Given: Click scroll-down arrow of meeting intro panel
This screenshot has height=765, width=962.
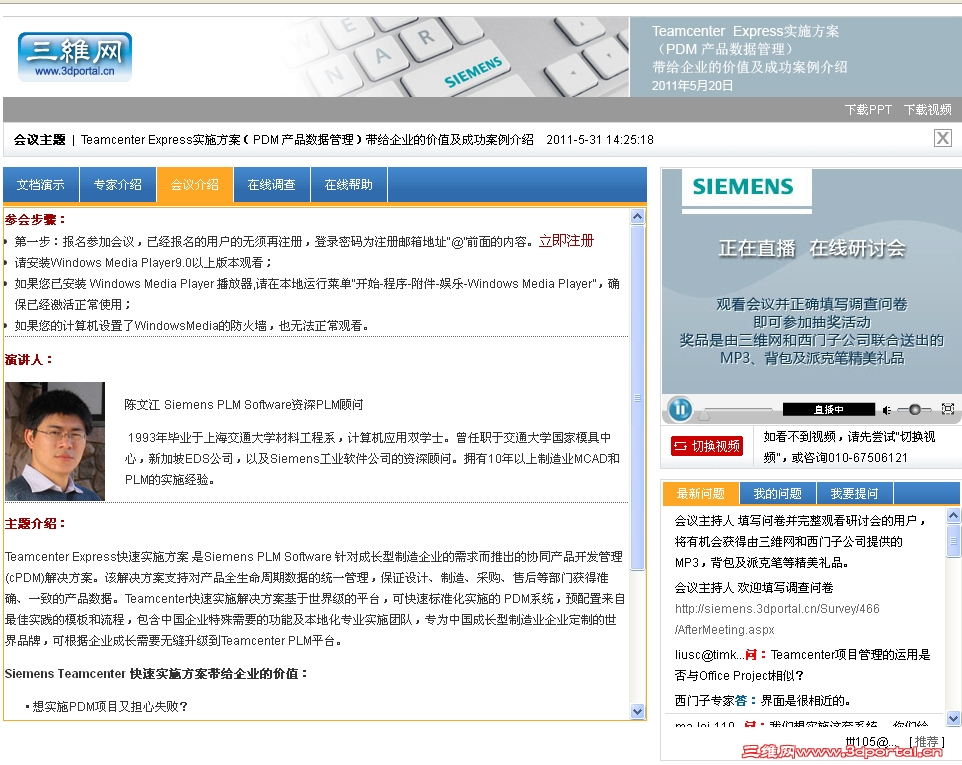Looking at the screenshot, I should point(637,712).
